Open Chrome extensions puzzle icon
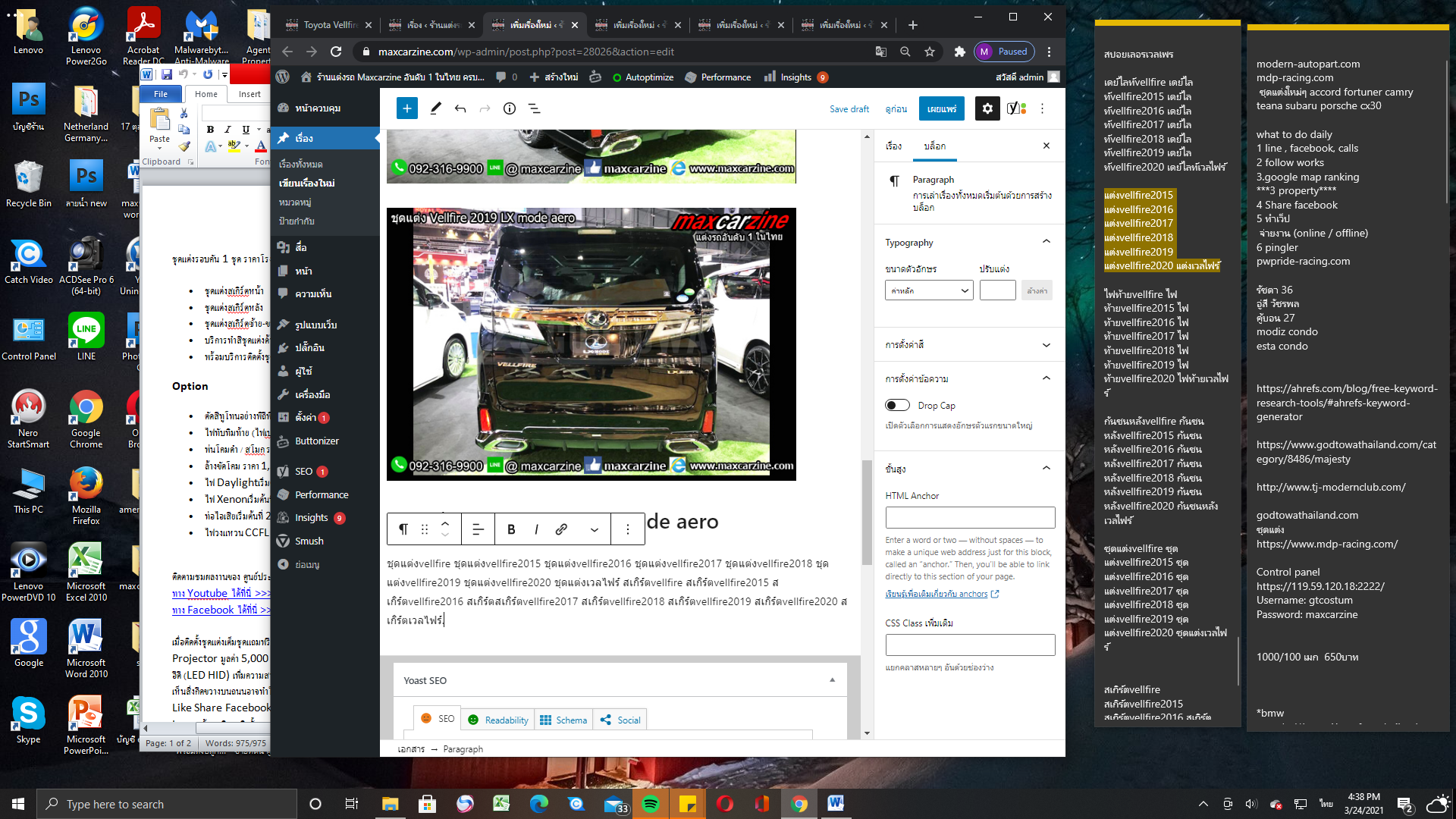This screenshot has height=819, width=1456. 960,52
